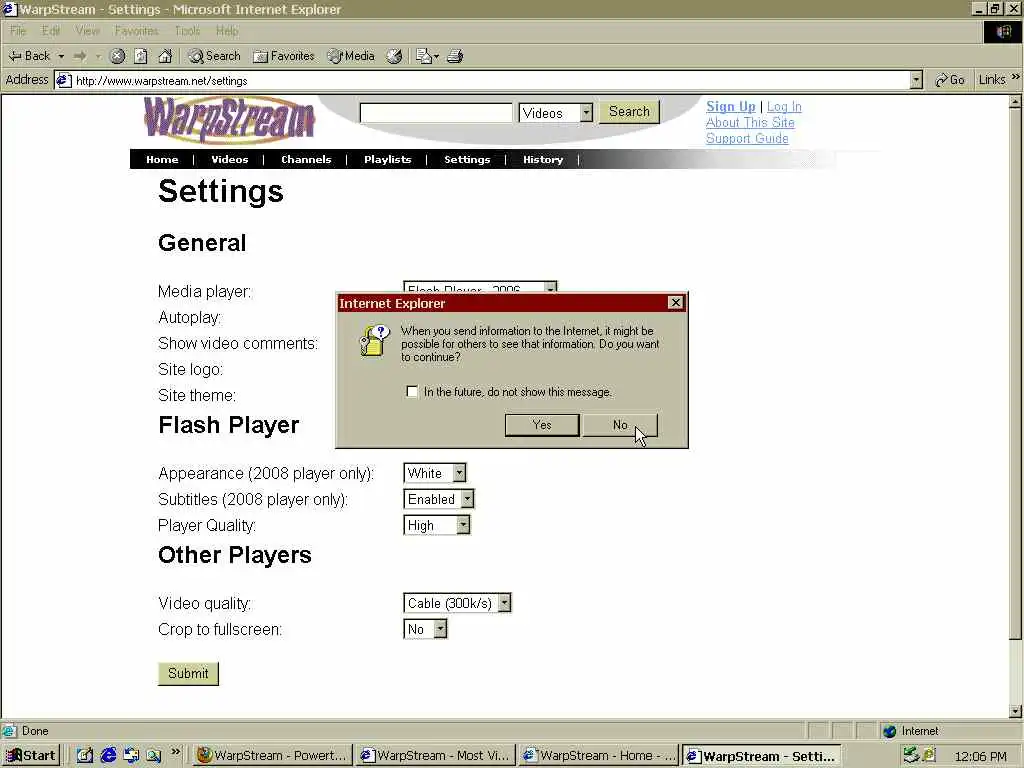Image resolution: width=1024 pixels, height=768 pixels.
Task: Open the Search pane in toolbar
Action: coord(215,56)
